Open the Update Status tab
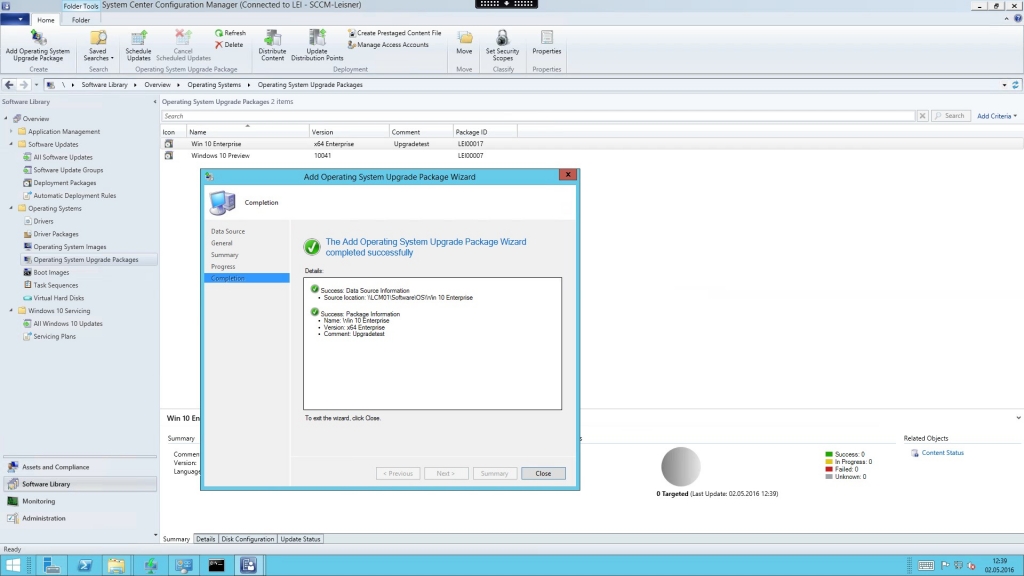This screenshot has width=1024, height=576. [x=300, y=539]
